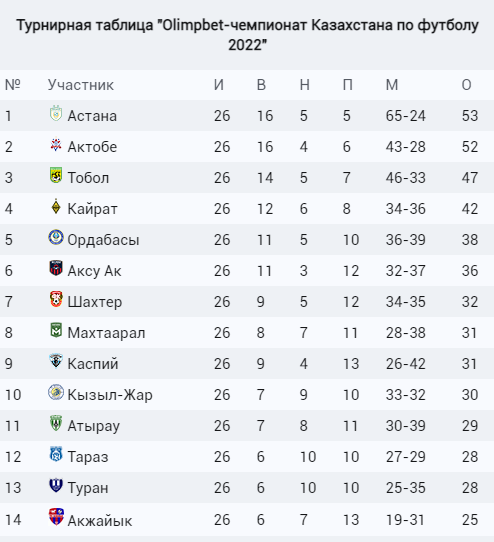Select the Тобол club emblem
Image resolution: width=494 pixels, height=542 pixels.
coord(56,175)
